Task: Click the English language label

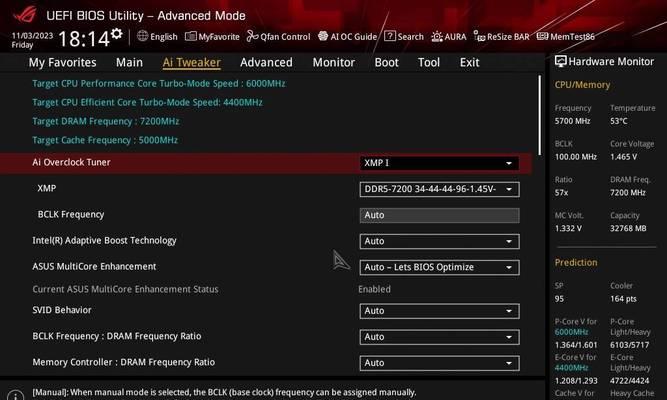Action: point(164,37)
